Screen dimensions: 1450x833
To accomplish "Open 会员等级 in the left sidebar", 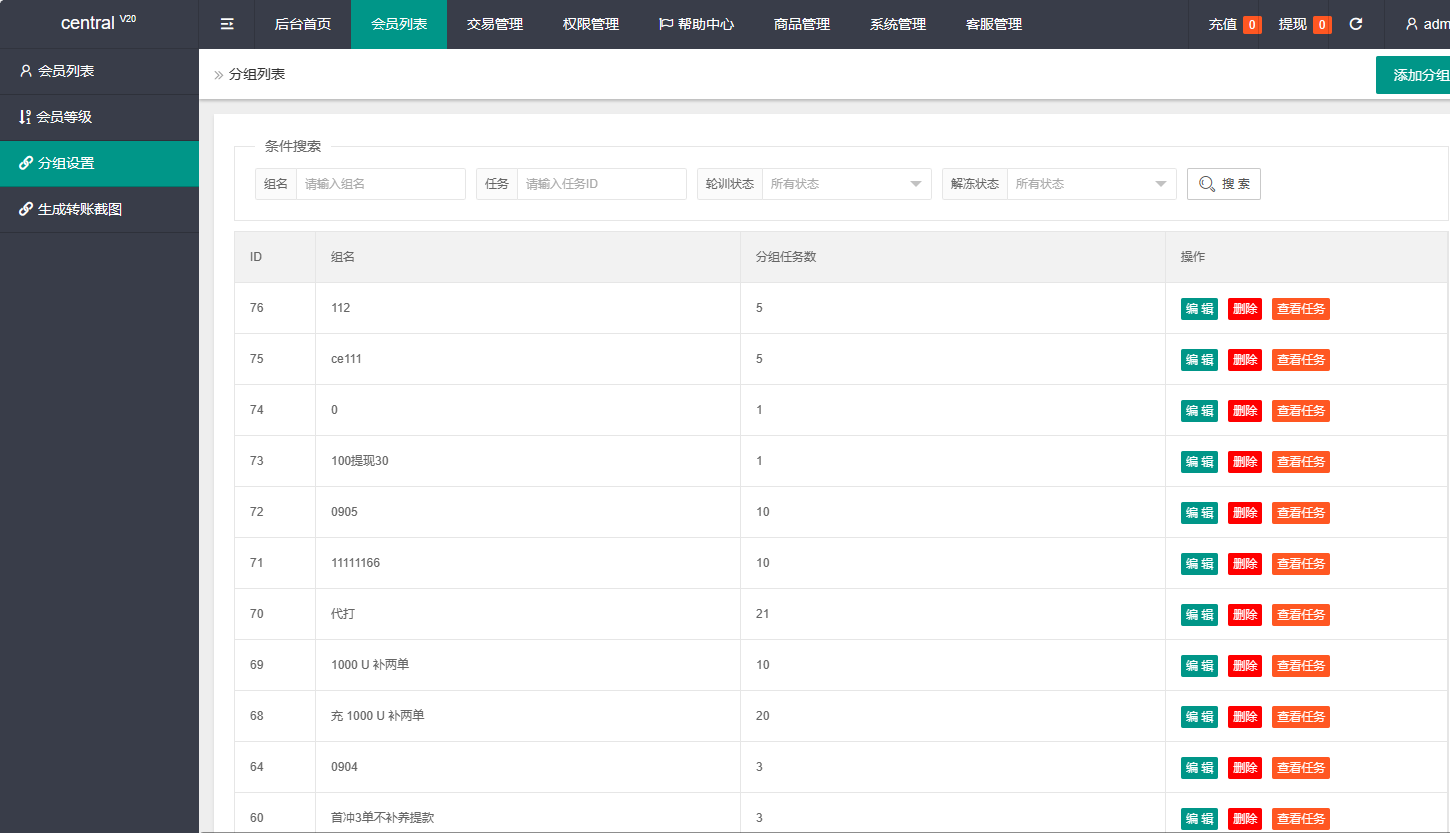I will coord(99,117).
